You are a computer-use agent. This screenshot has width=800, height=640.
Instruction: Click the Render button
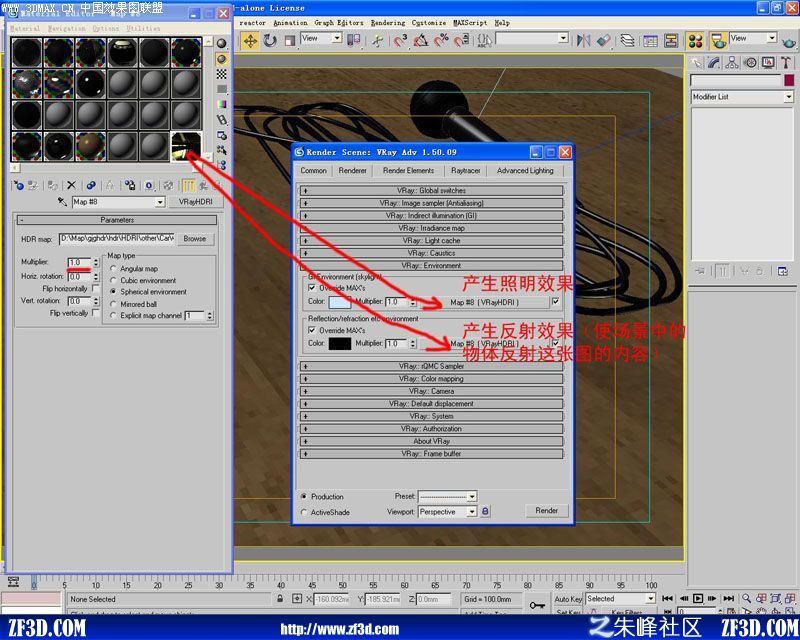(546, 510)
